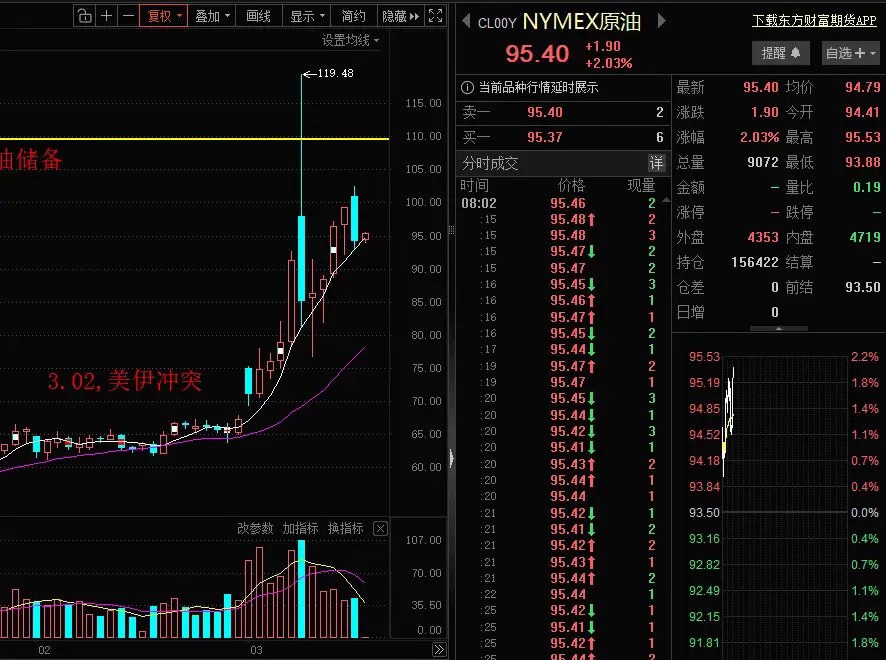Click 隐藏 to hide the side panel
The image size is (886, 660).
(400, 16)
